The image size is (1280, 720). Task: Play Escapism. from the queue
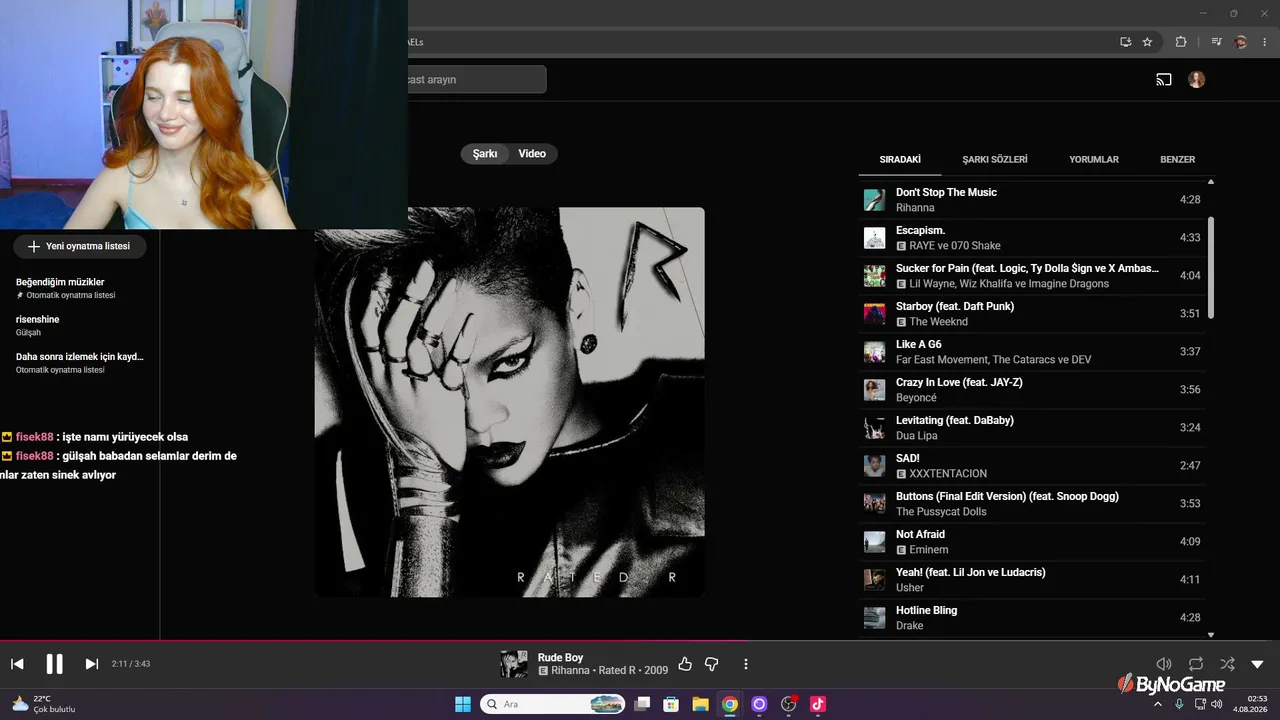tap(1032, 238)
